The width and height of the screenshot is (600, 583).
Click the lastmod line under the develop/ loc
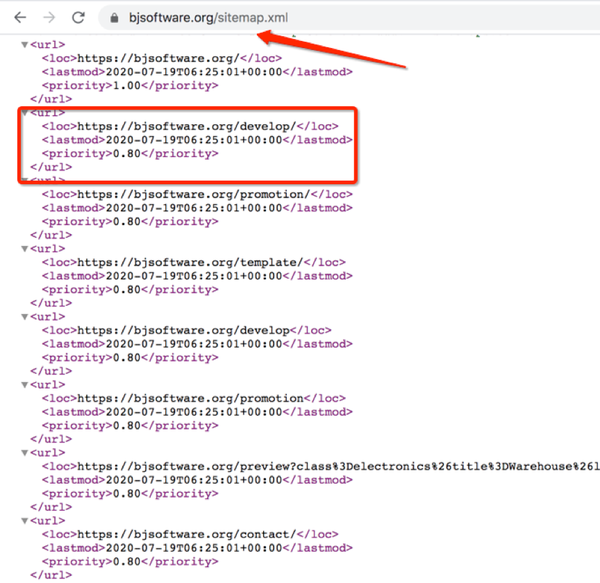pos(197,140)
